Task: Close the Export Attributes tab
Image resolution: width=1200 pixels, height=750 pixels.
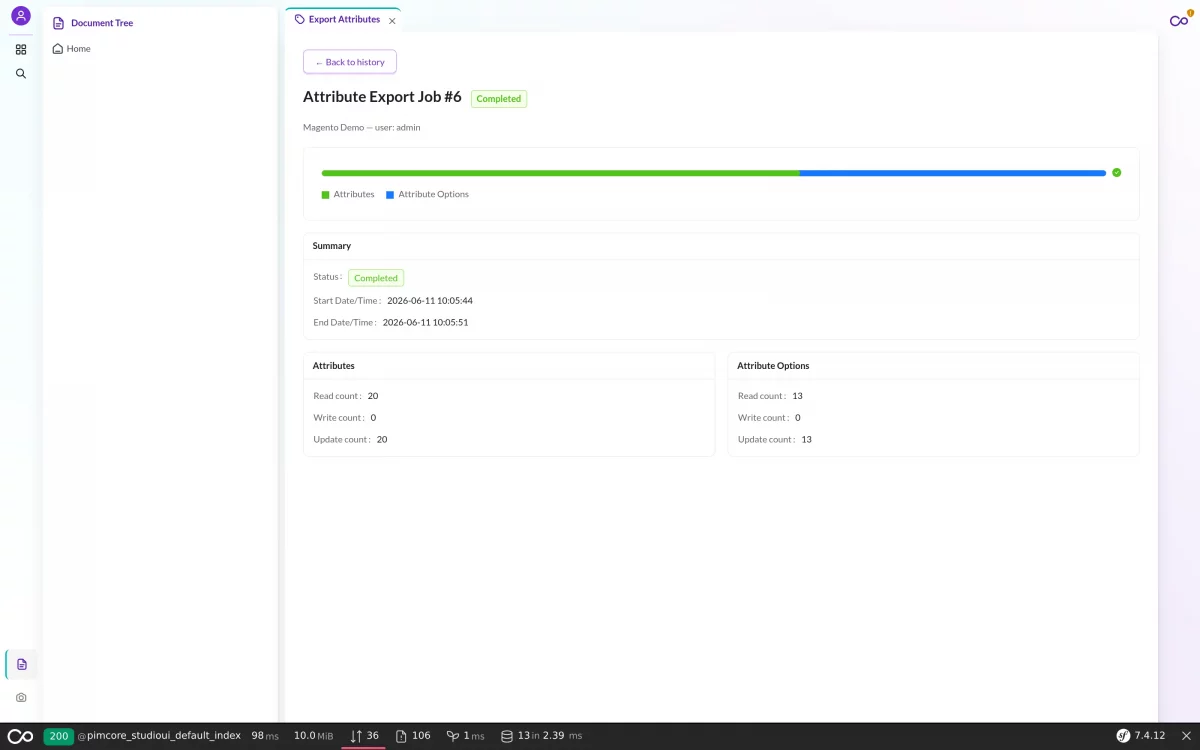Action: click(392, 21)
